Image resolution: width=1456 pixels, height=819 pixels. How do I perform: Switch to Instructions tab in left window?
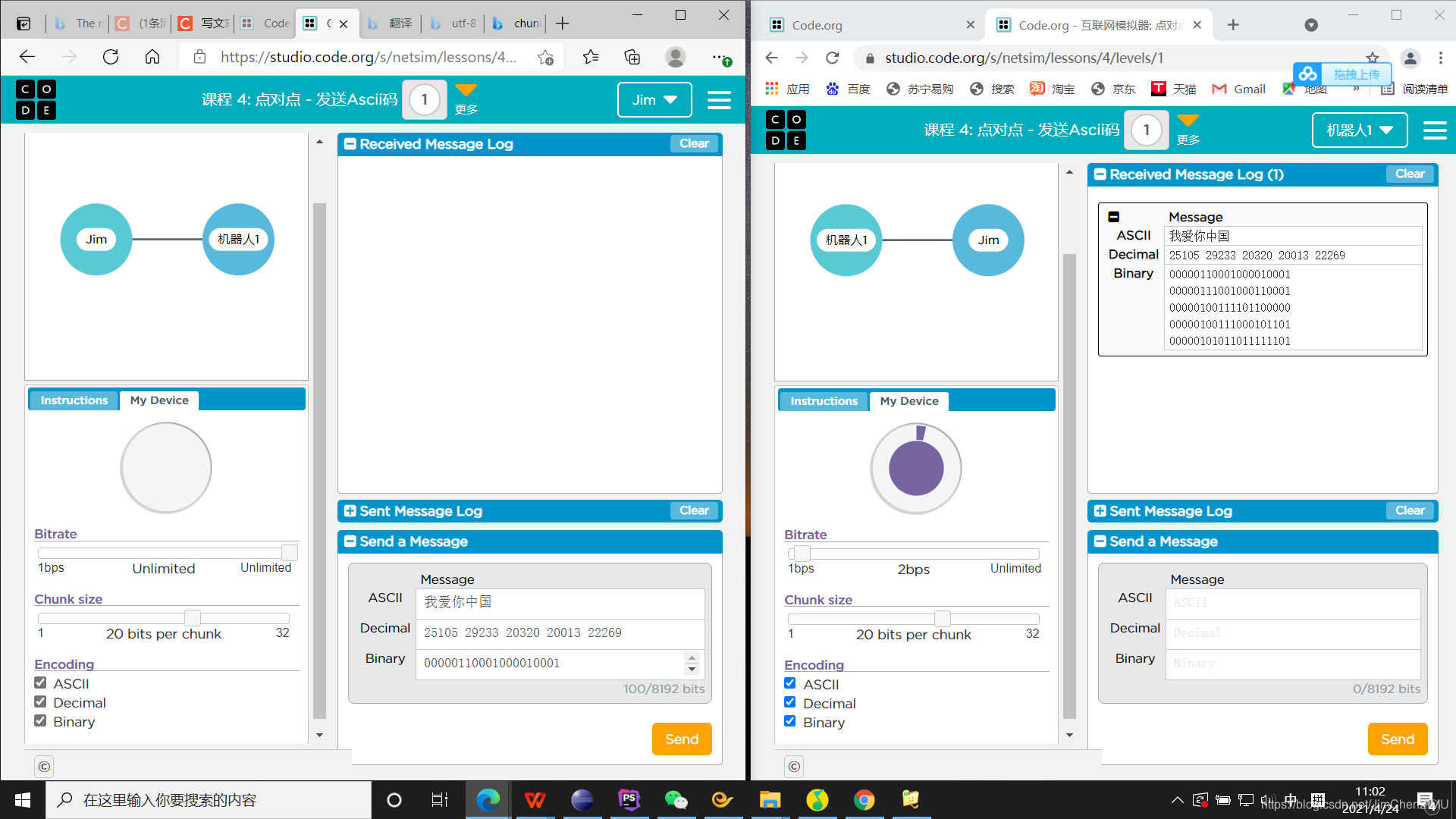[74, 400]
